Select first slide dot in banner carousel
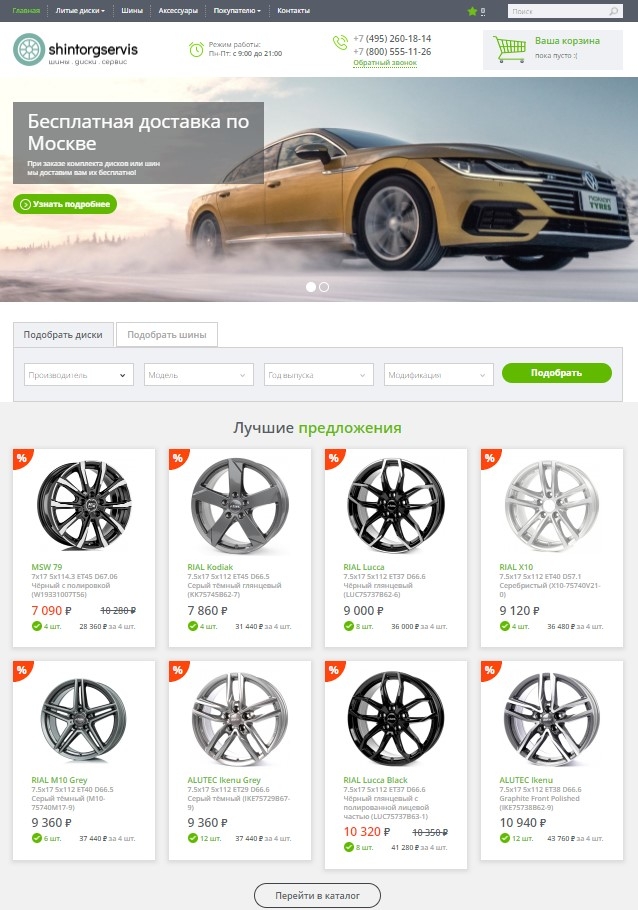 coord(311,287)
